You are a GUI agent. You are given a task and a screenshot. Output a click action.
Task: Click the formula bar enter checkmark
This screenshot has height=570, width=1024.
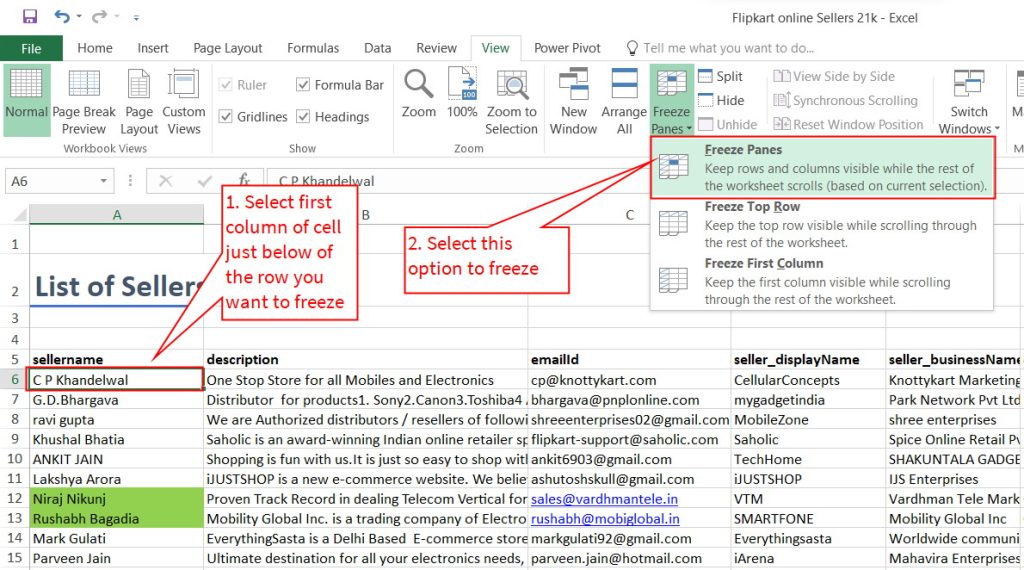(x=204, y=181)
